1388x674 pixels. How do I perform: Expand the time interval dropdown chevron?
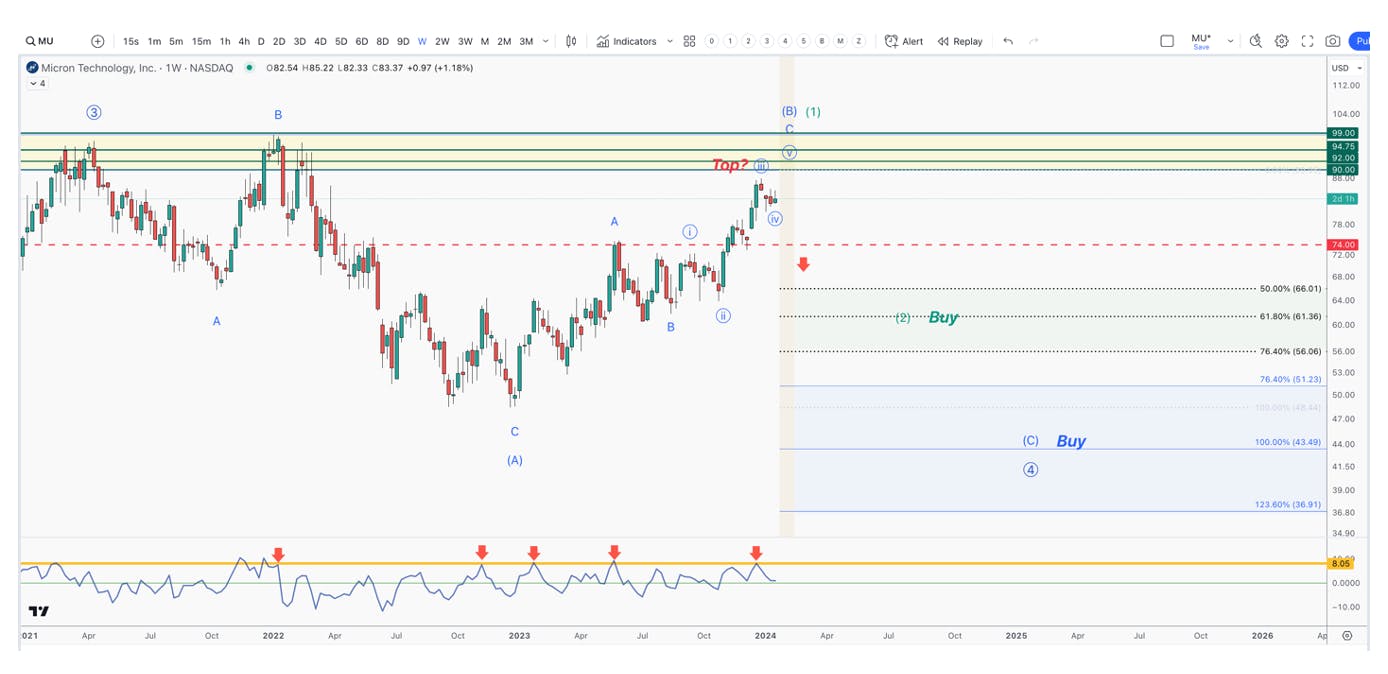(x=546, y=41)
